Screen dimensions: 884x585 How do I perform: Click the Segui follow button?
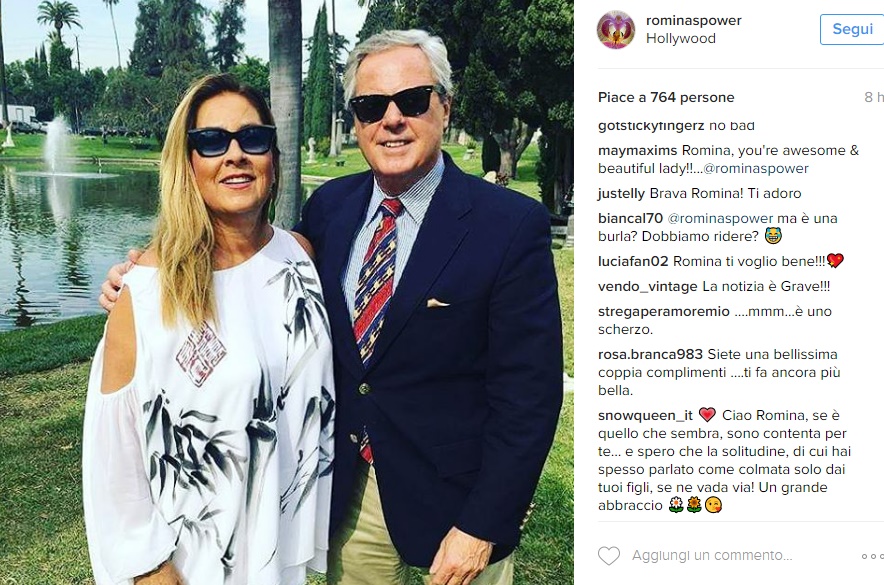pyautogui.click(x=852, y=29)
